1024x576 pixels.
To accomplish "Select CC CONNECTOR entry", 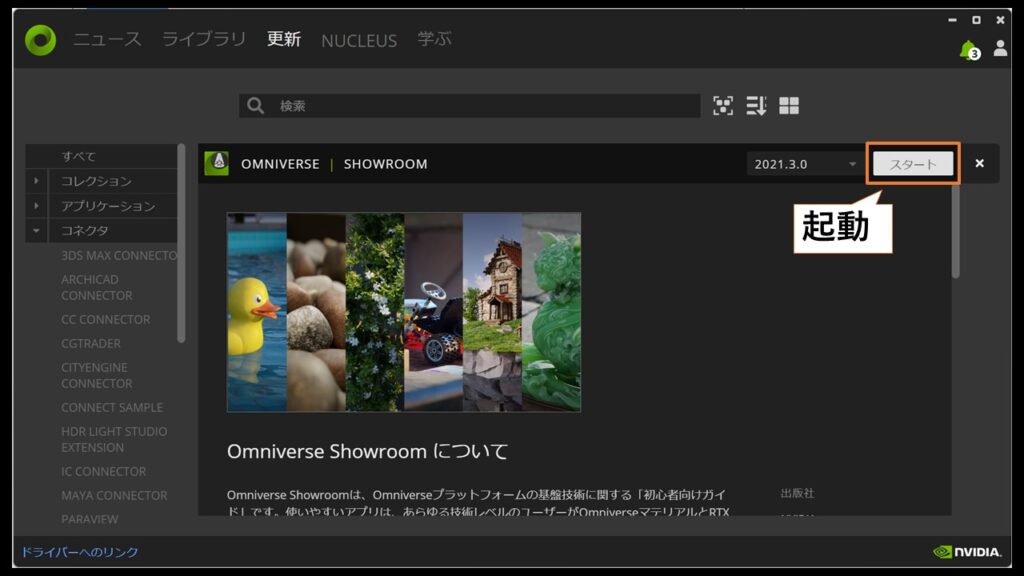I will pos(106,319).
